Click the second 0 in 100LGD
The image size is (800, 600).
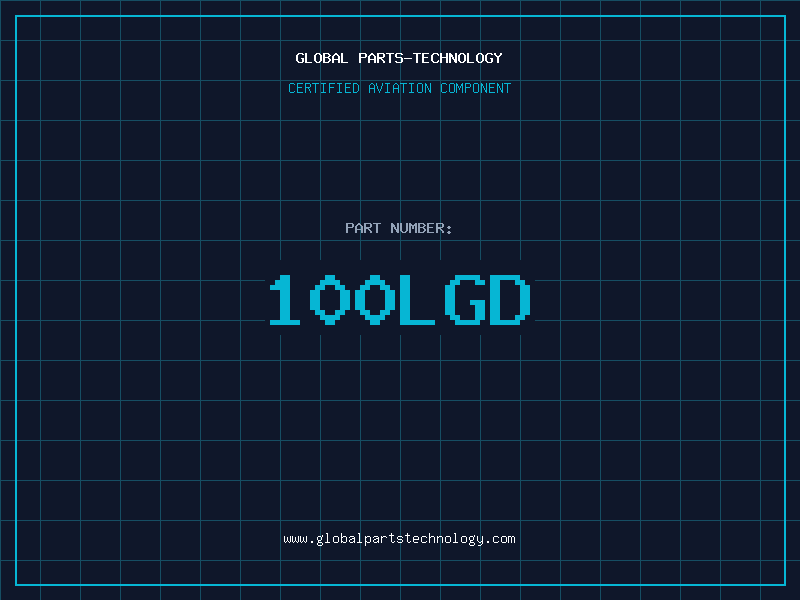point(373,301)
